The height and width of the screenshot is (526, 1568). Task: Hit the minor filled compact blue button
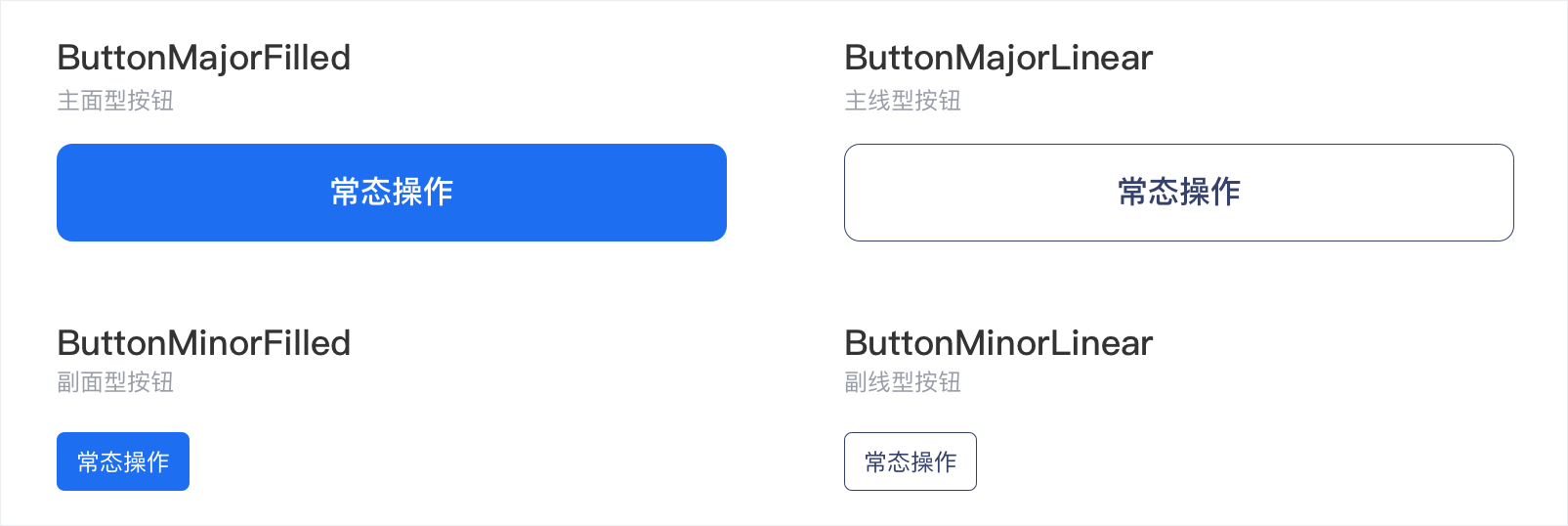pyautogui.click(x=123, y=461)
